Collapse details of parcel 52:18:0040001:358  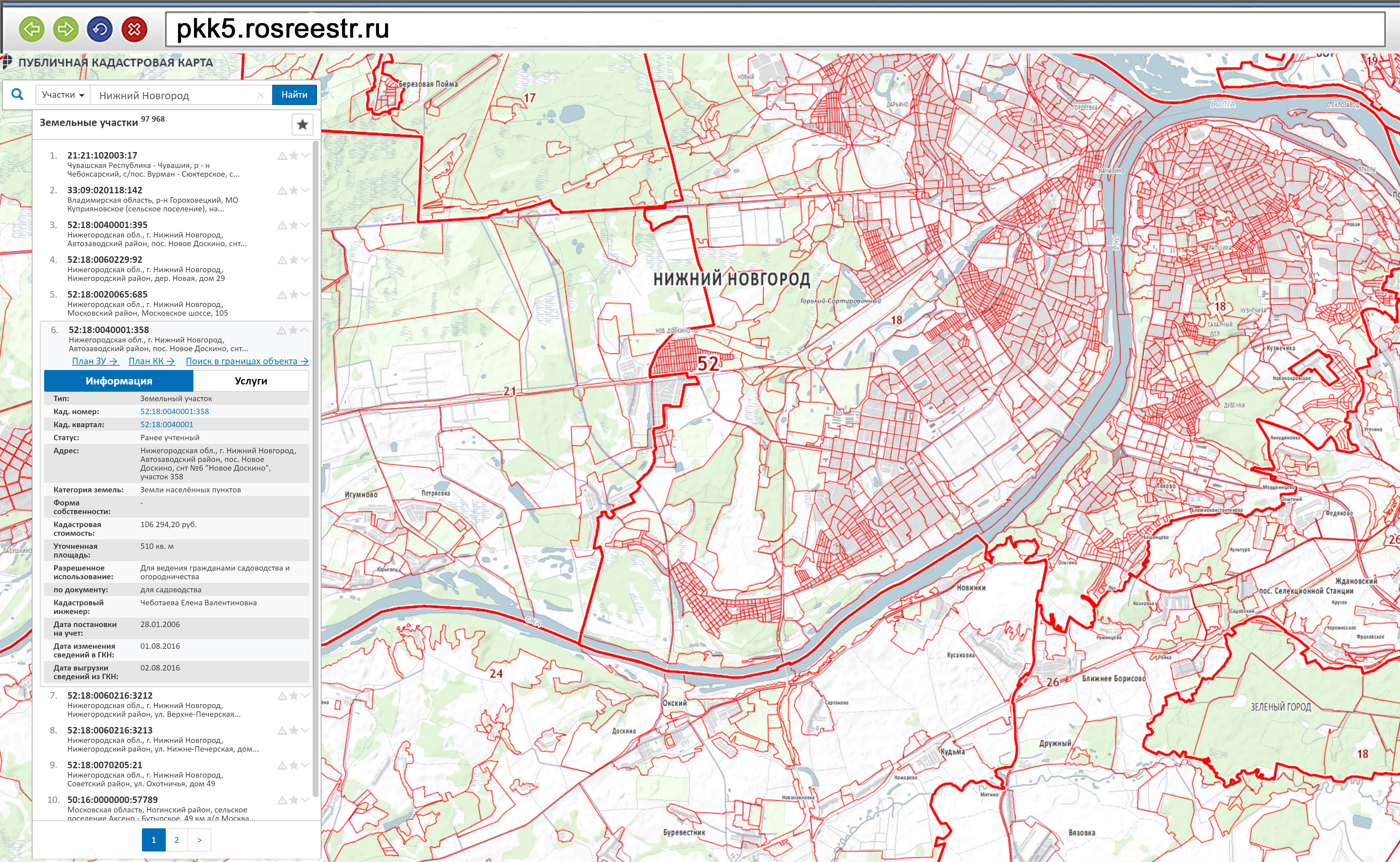[x=304, y=330]
